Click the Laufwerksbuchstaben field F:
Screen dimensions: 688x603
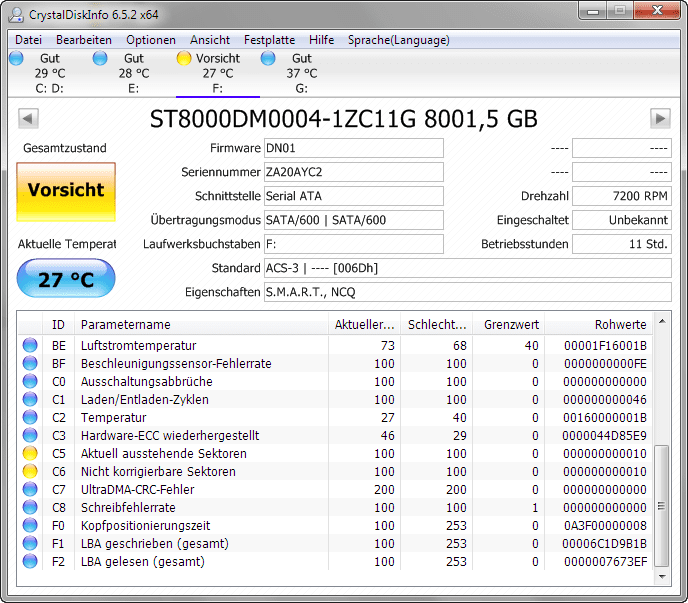(x=354, y=244)
